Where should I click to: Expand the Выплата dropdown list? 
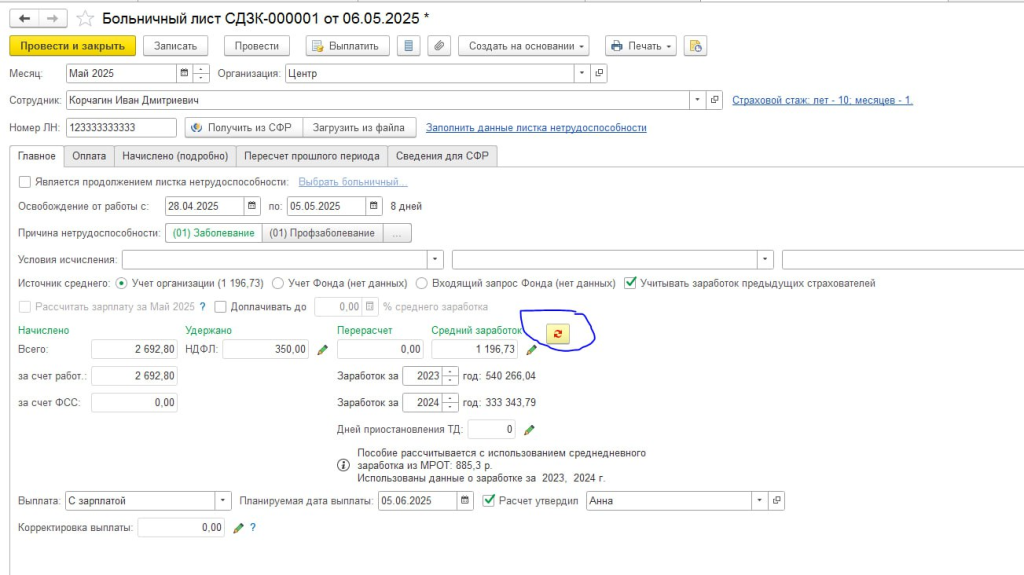coord(222,500)
